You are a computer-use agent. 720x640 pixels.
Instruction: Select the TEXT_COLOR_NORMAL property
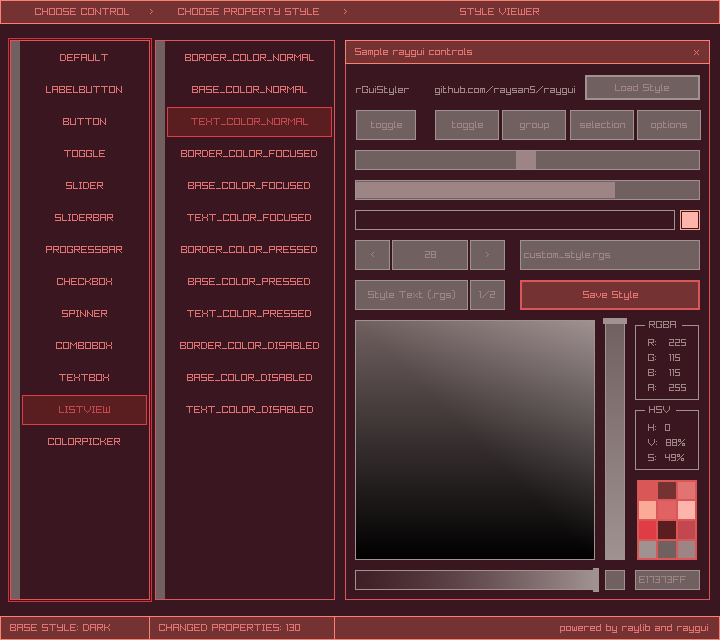(x=249, y=122)
